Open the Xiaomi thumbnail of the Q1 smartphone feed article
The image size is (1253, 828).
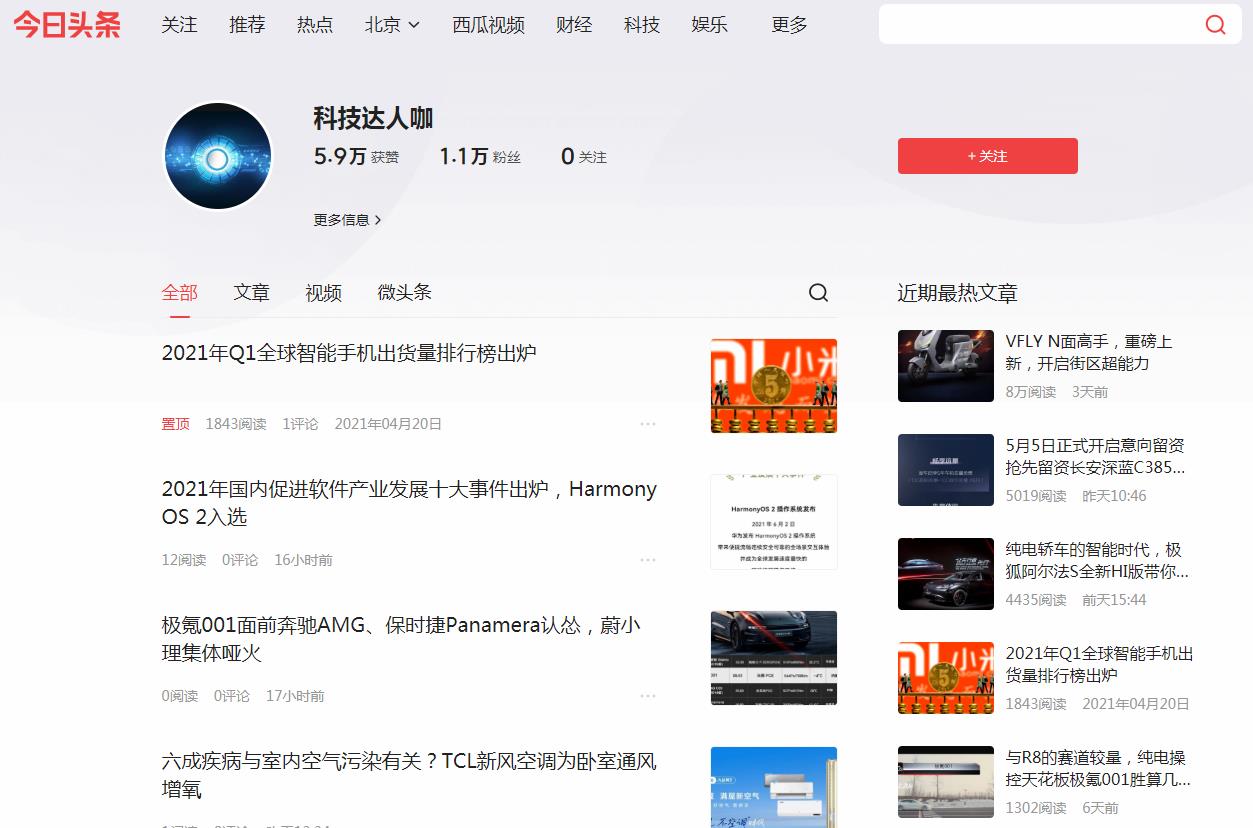click(774, 385)
